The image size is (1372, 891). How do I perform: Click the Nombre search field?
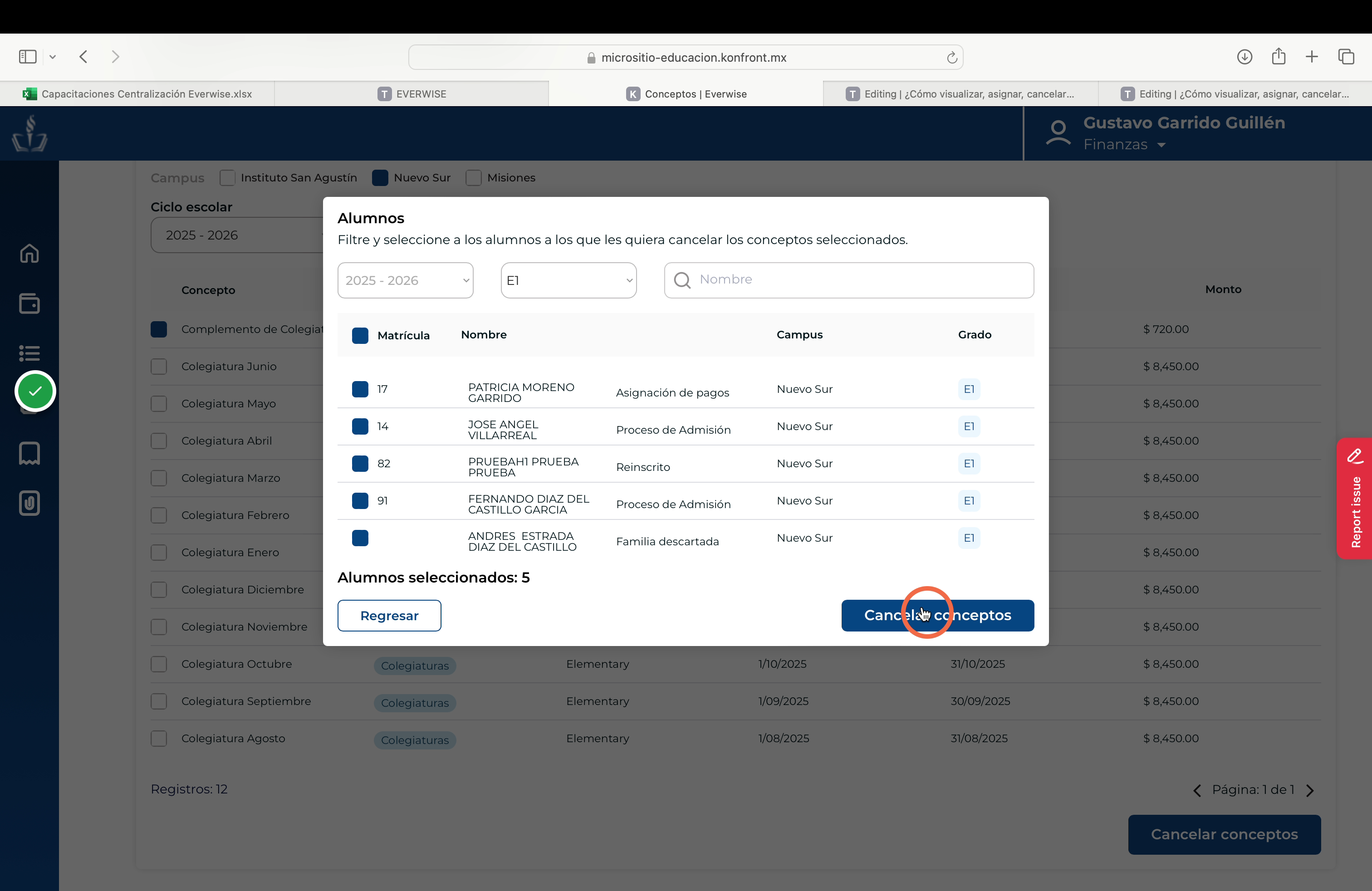pyautogui.click(x=849, y=281)
